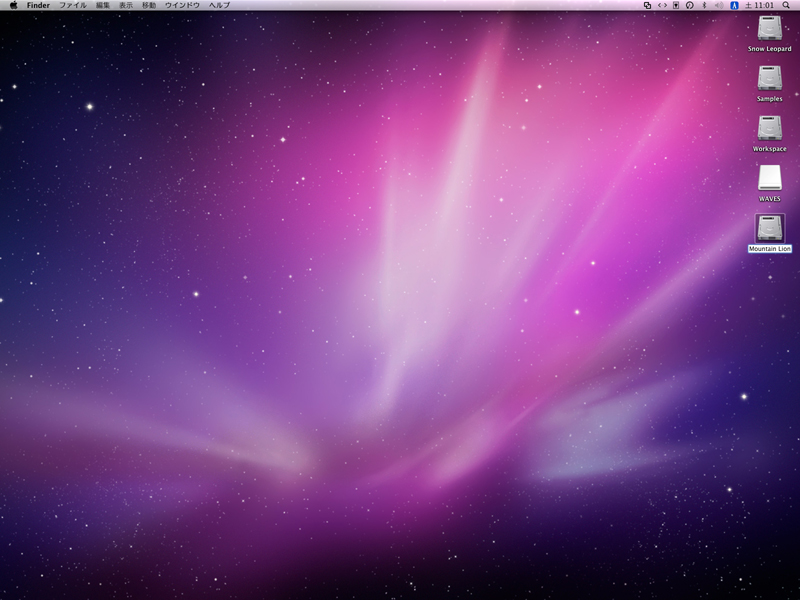Open the 編集 menu

[x=103, y=5]
